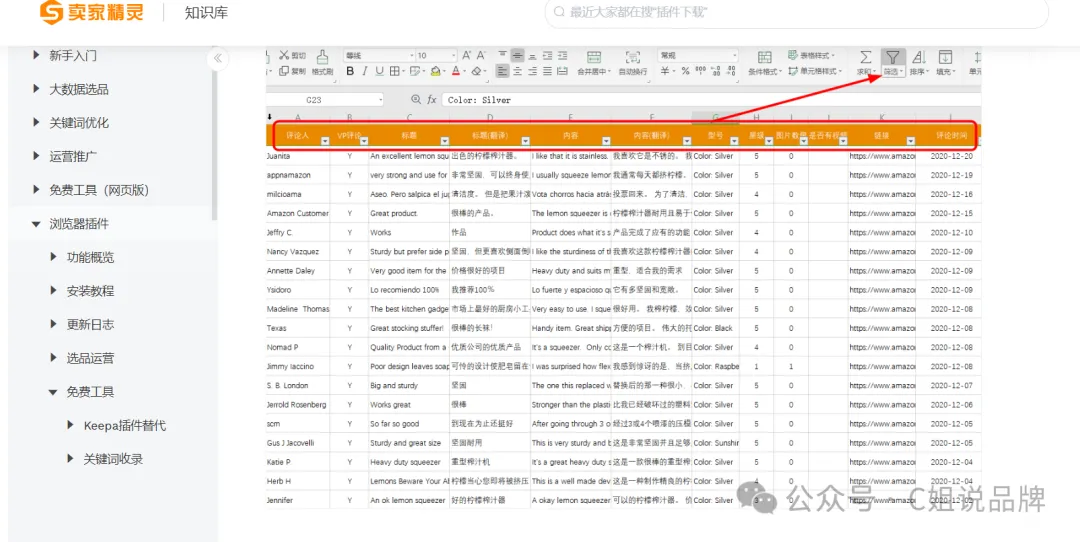
Task: Open Table Style (表格样式) menu
Action: point(813,55)
